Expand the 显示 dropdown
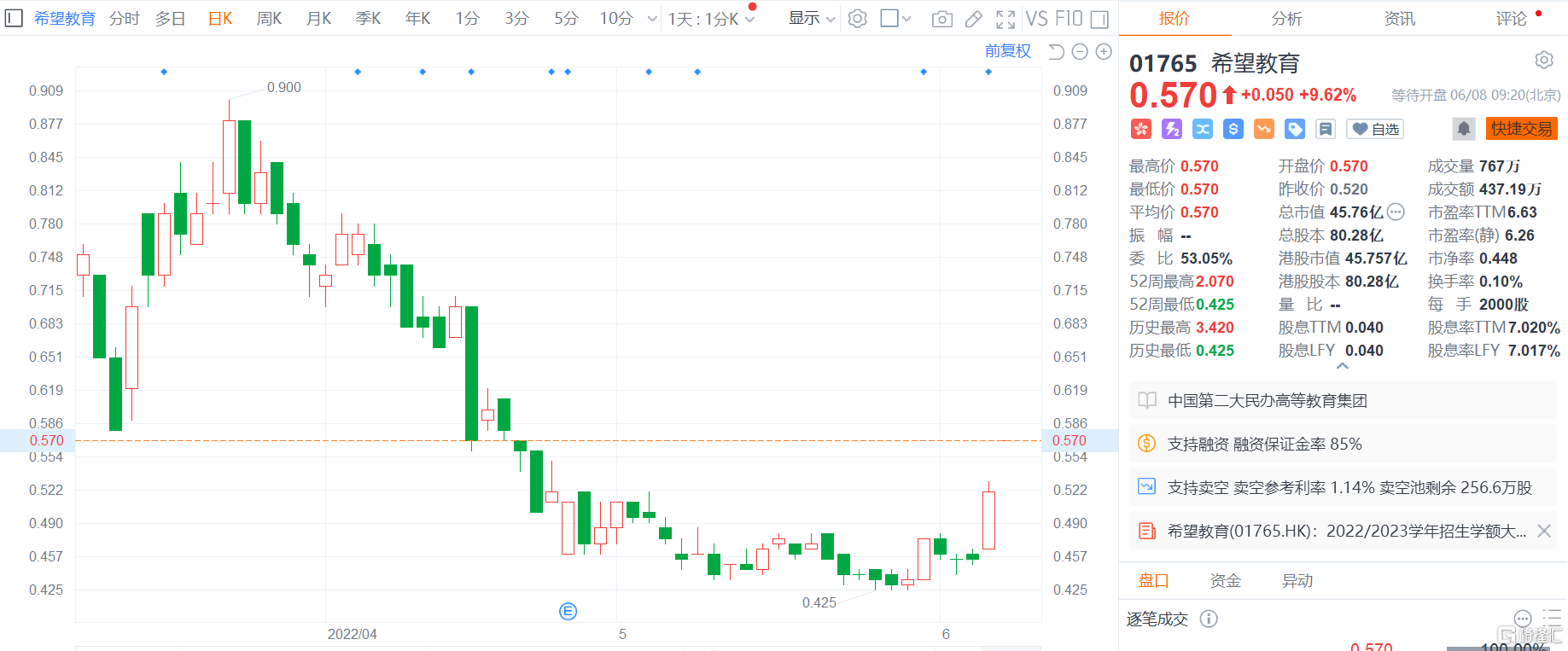The height and width of the screenshot is (651, 1568). click(811, 19)
